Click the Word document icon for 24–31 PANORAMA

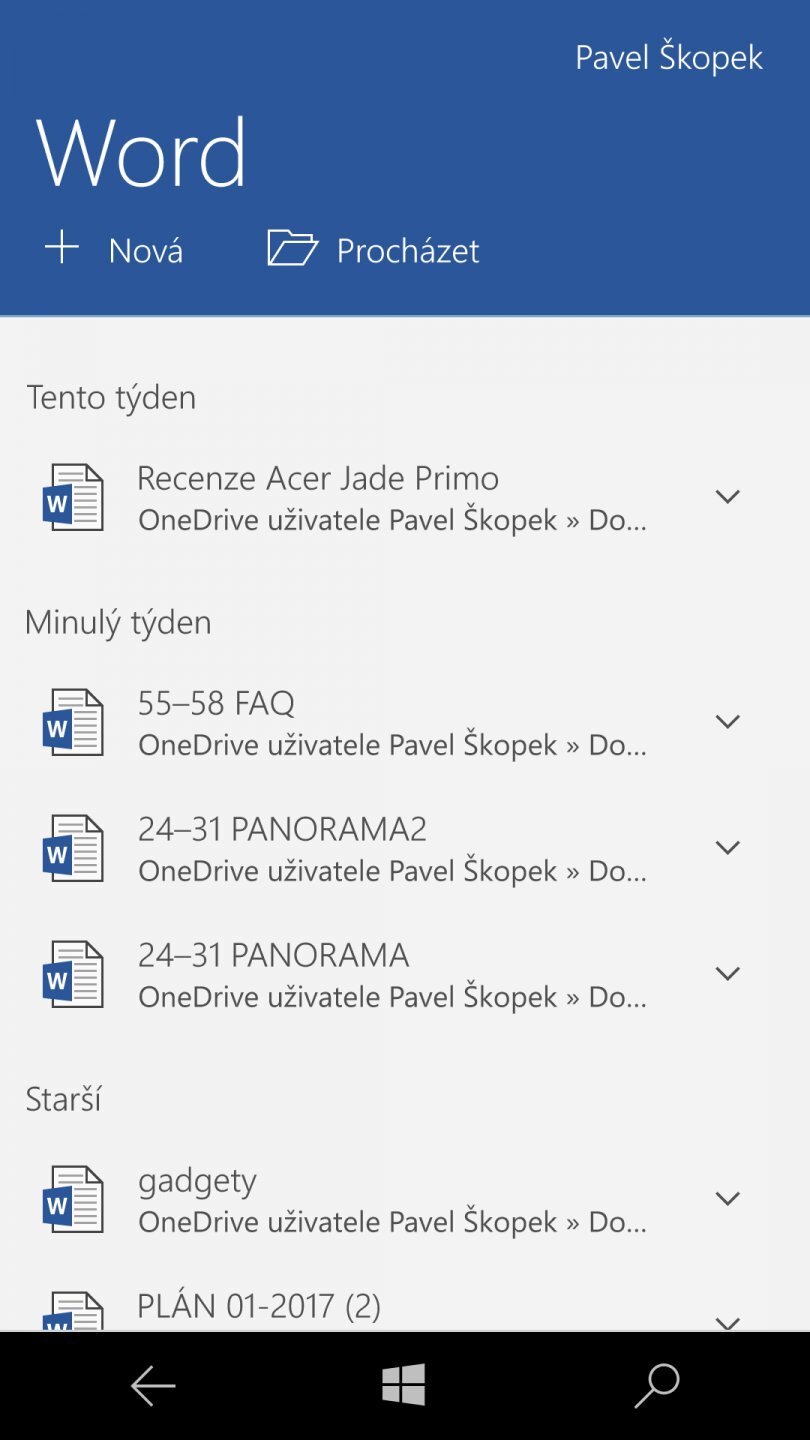(x=73, y=973)
